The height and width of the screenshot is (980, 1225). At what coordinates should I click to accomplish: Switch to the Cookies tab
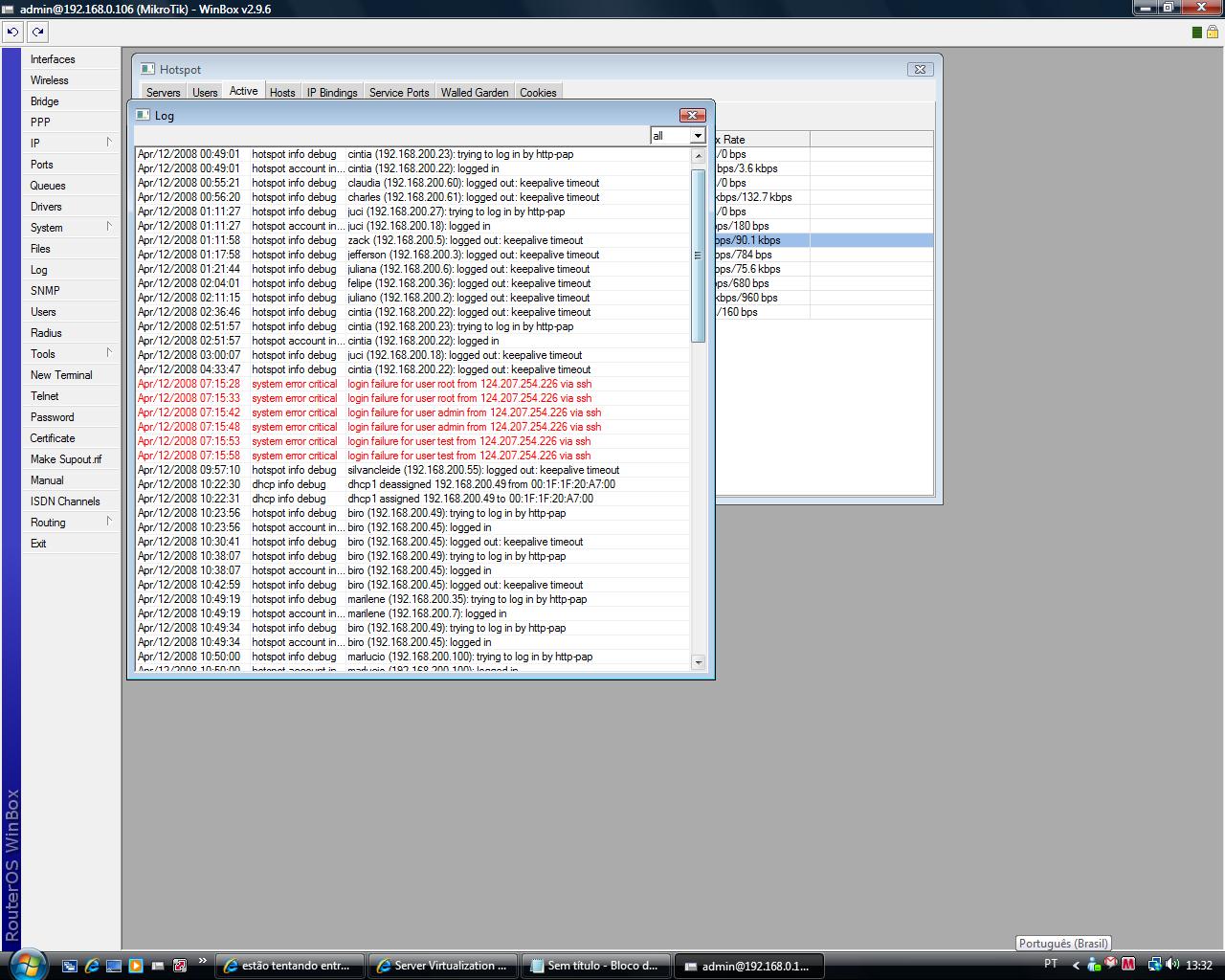coord(538,93)
